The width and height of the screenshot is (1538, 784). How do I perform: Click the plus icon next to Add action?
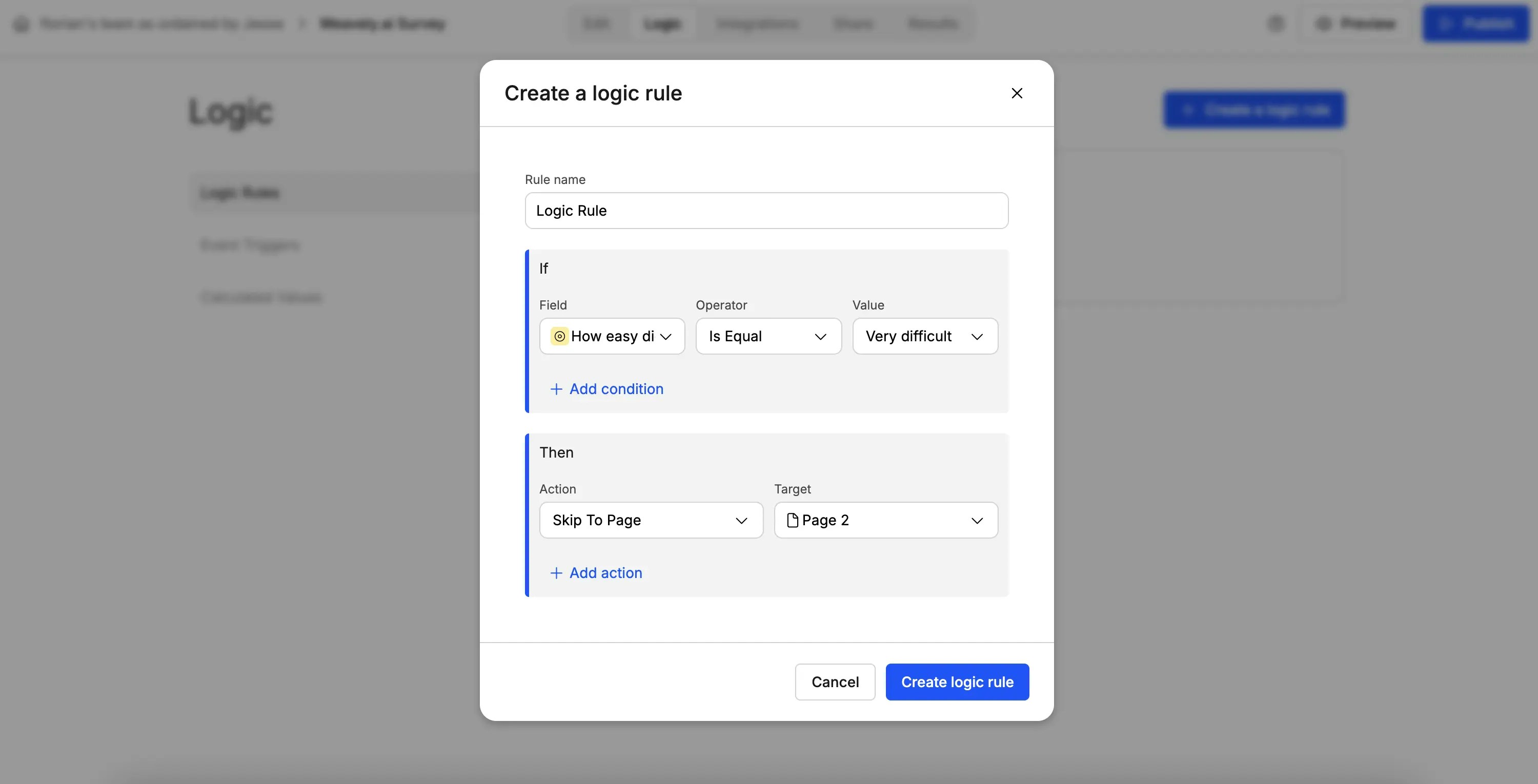point(555,572)
